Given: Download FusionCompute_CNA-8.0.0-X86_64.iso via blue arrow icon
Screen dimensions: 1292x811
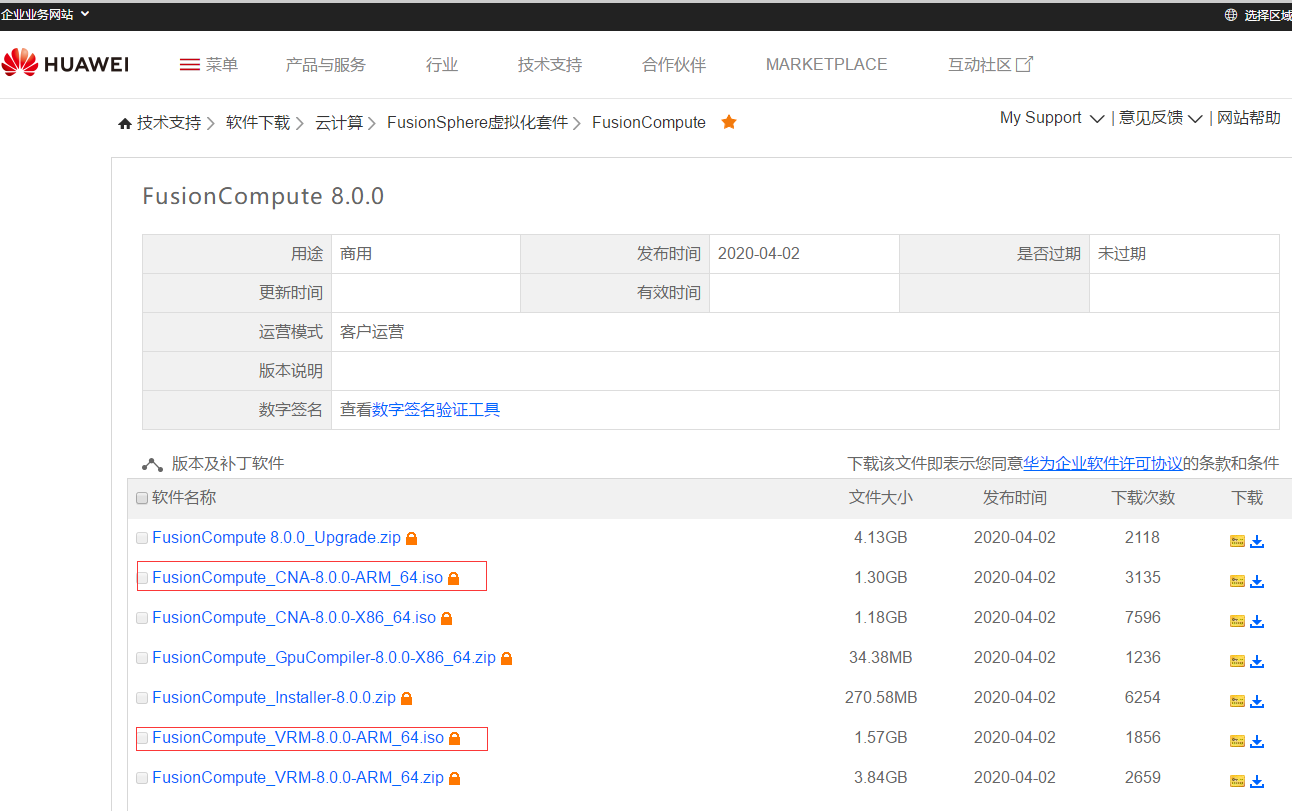Looking at the screenshot, I should 1257,621.
